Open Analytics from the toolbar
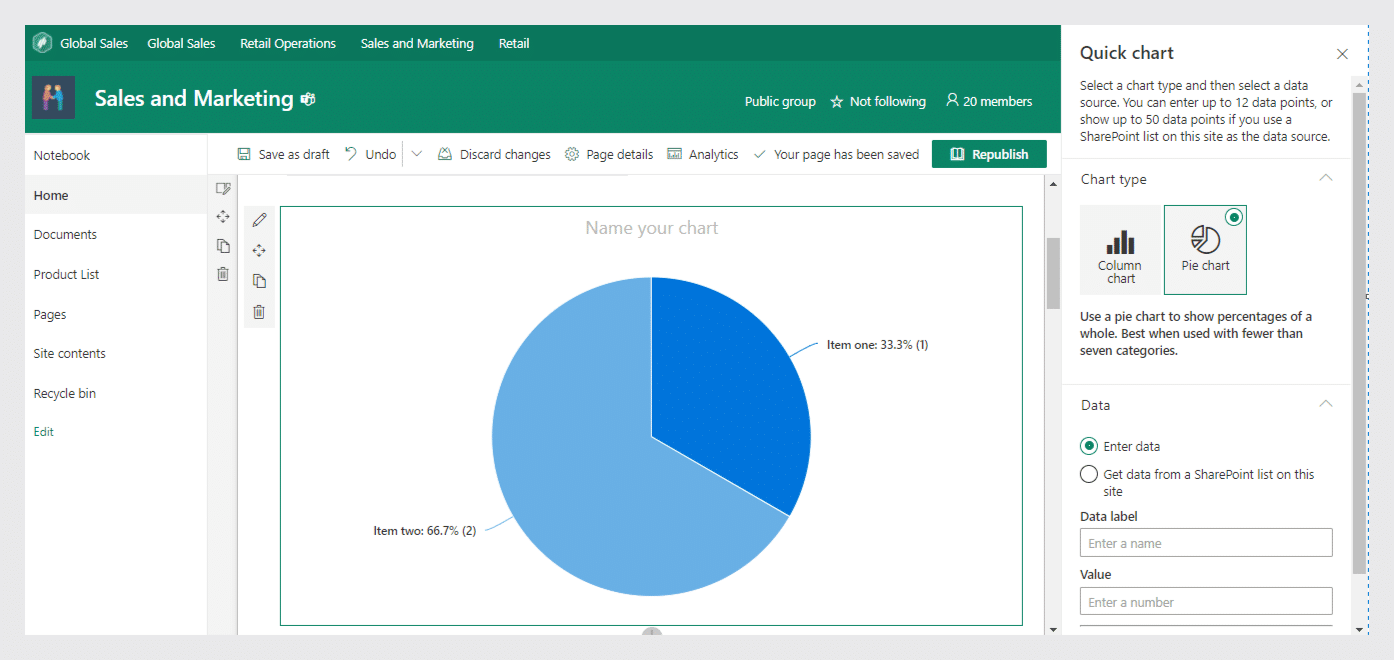This screenshot has width=1394, height=660. coord(703,153)
